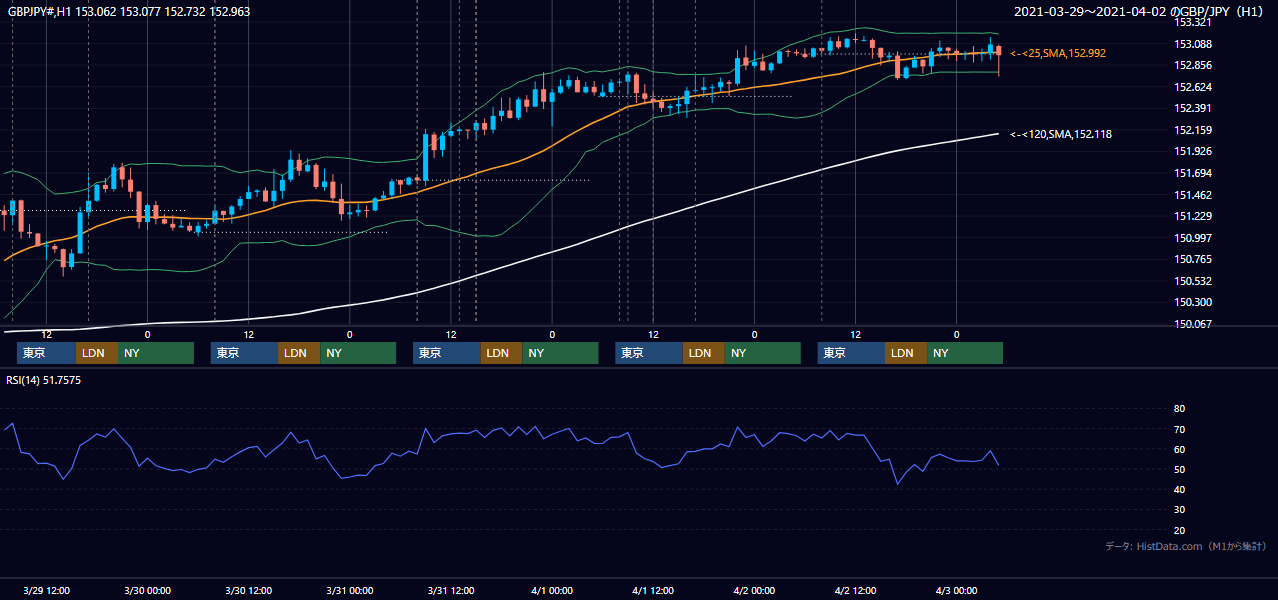Select the LDN session box for 4/2
The image size is (1278, 600).
[x=906, y=353]
